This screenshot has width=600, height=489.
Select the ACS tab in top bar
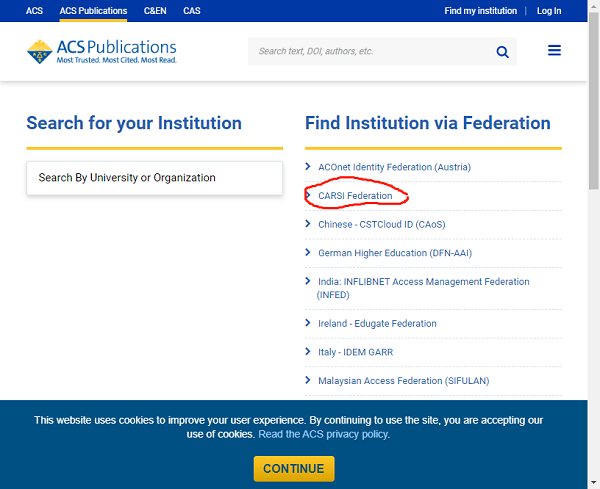pos(34,11)
